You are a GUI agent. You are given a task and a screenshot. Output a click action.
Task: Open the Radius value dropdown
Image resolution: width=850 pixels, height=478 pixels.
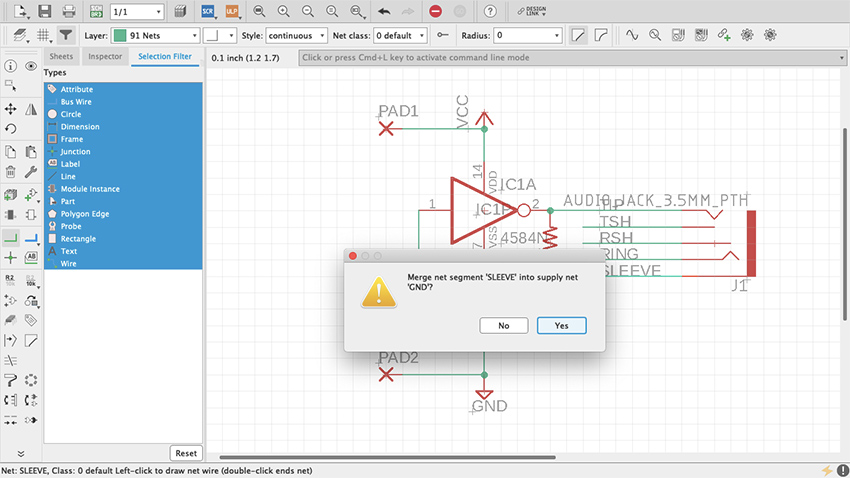pos(527,36)
